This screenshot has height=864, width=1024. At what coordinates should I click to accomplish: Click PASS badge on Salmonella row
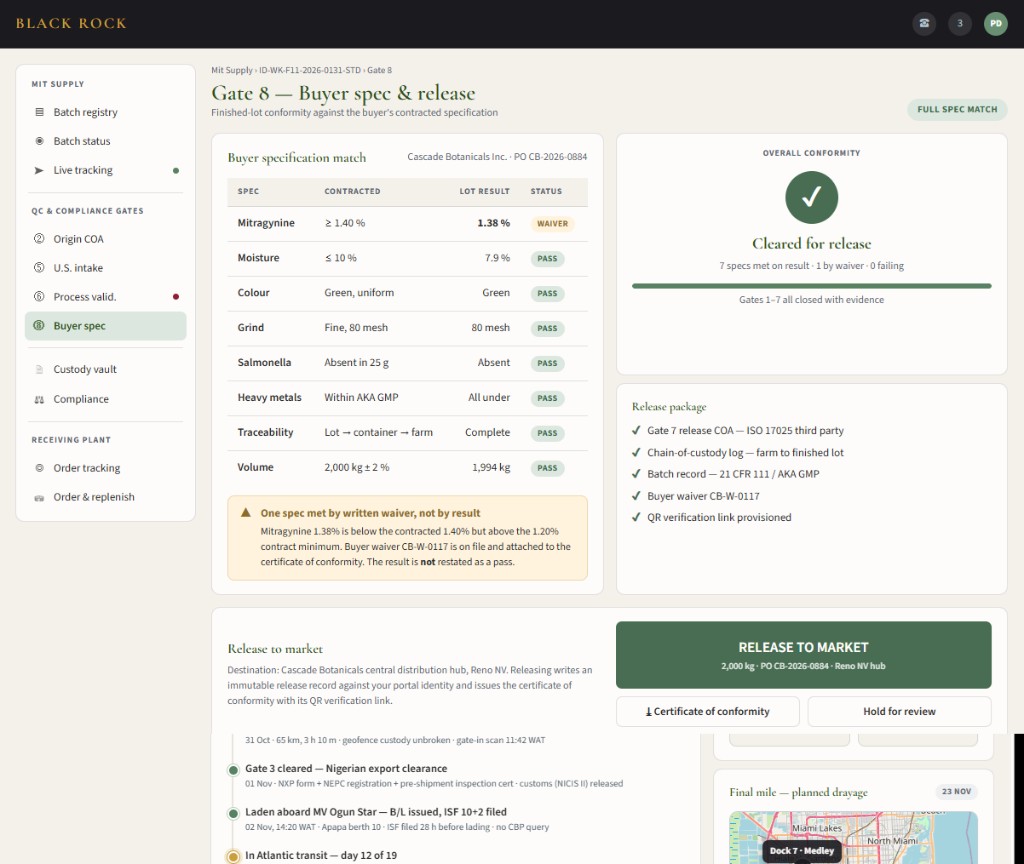(547, 363)
